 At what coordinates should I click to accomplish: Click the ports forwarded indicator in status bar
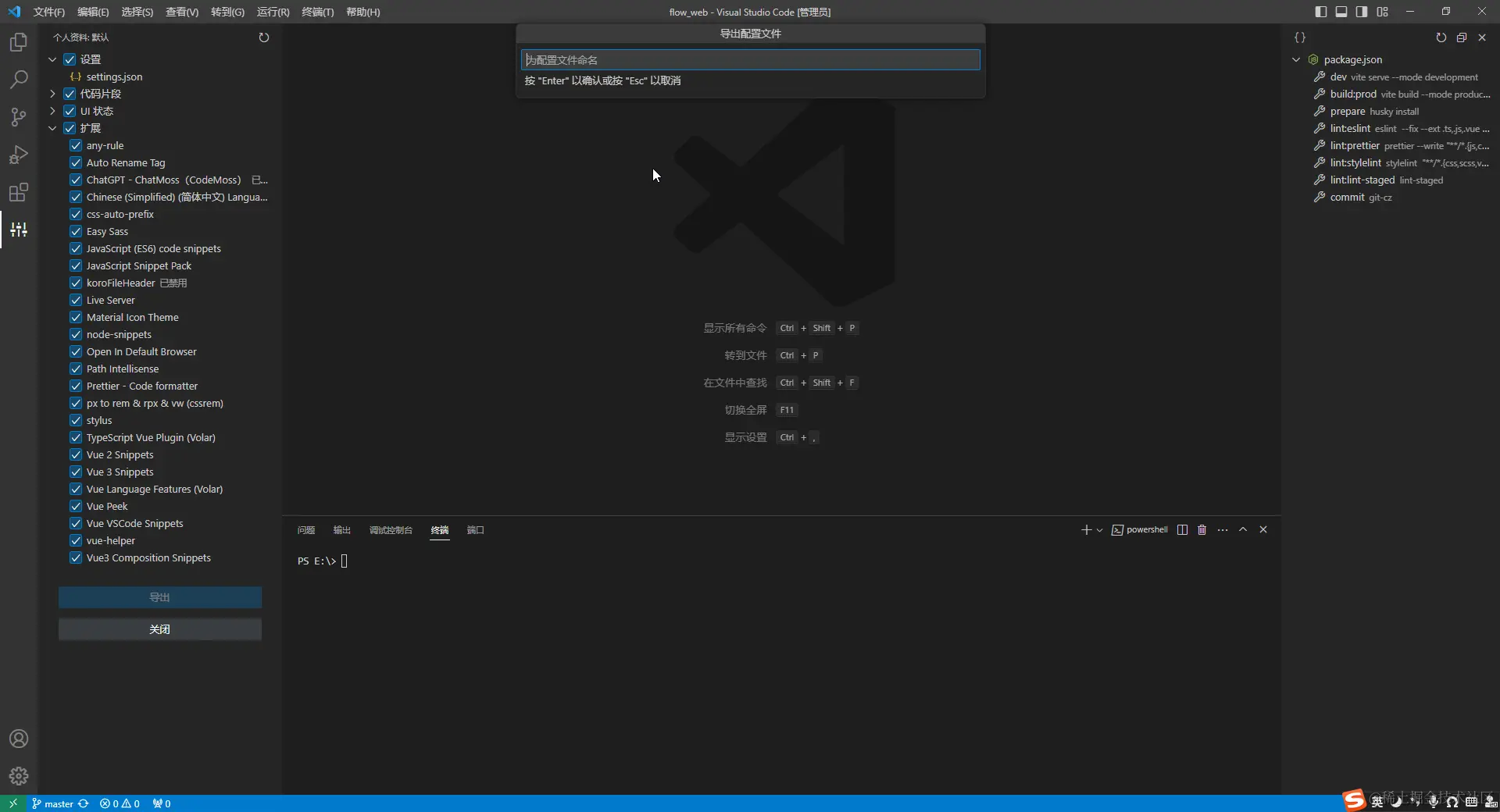click(162, 803)
